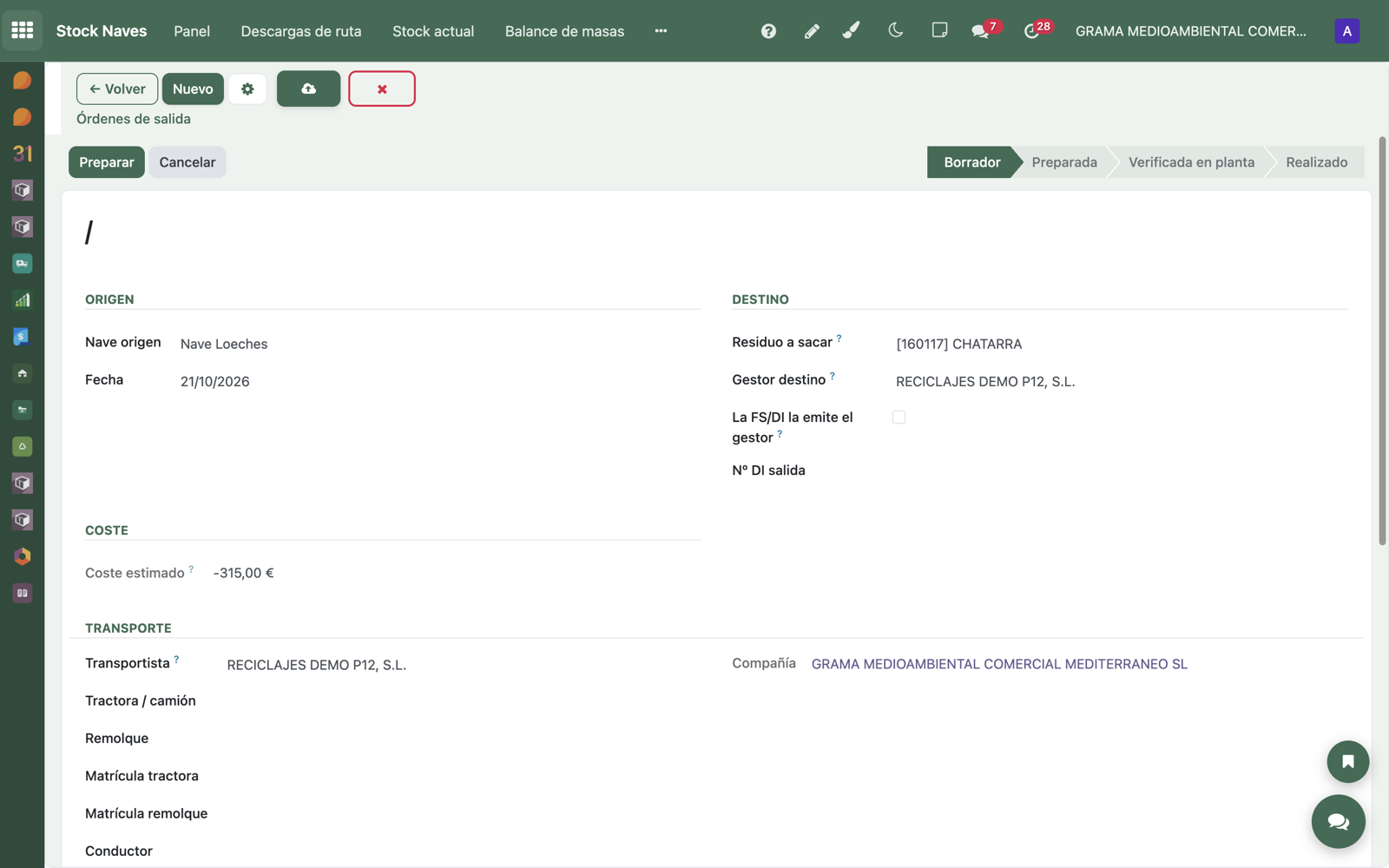Open the calendar 31 app in sidebar
The width and height of the screenshot is (1389, 868).
point(23,154)
